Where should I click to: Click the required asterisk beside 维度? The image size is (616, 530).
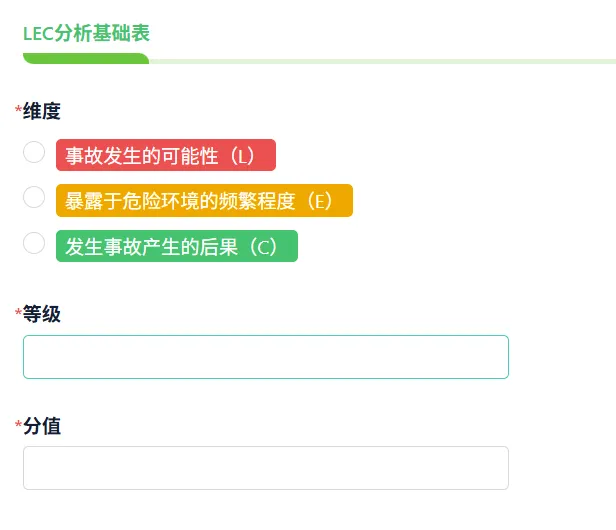coord(18,109)
